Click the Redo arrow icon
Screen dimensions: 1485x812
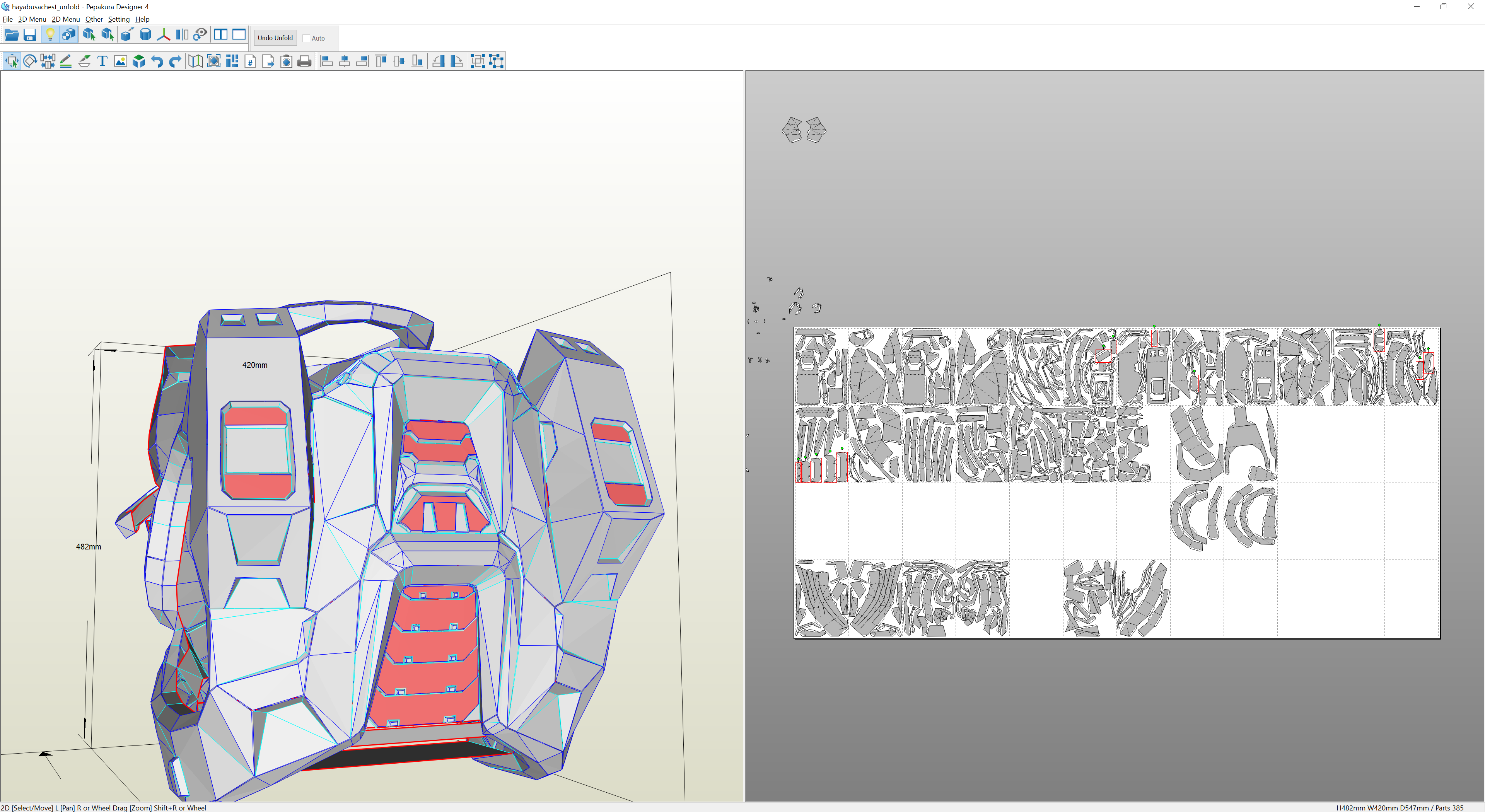[175, 61]
